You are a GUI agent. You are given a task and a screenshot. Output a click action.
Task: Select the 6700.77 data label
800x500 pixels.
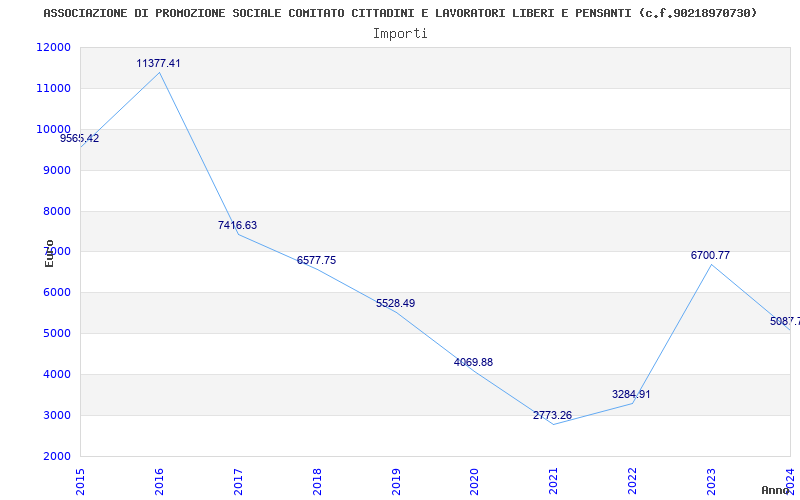point(710,255)
